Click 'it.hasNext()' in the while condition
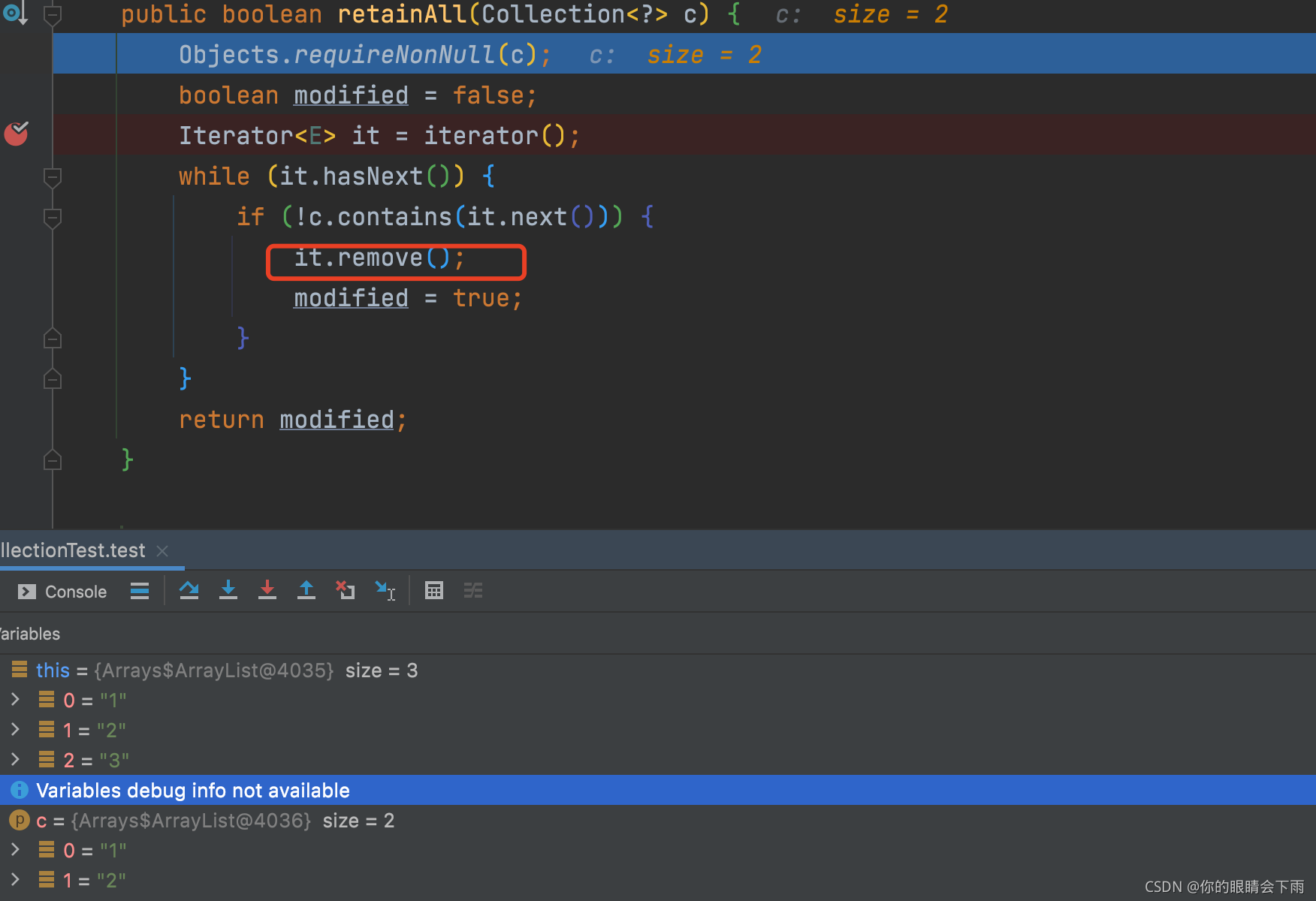 click(364, 176)
